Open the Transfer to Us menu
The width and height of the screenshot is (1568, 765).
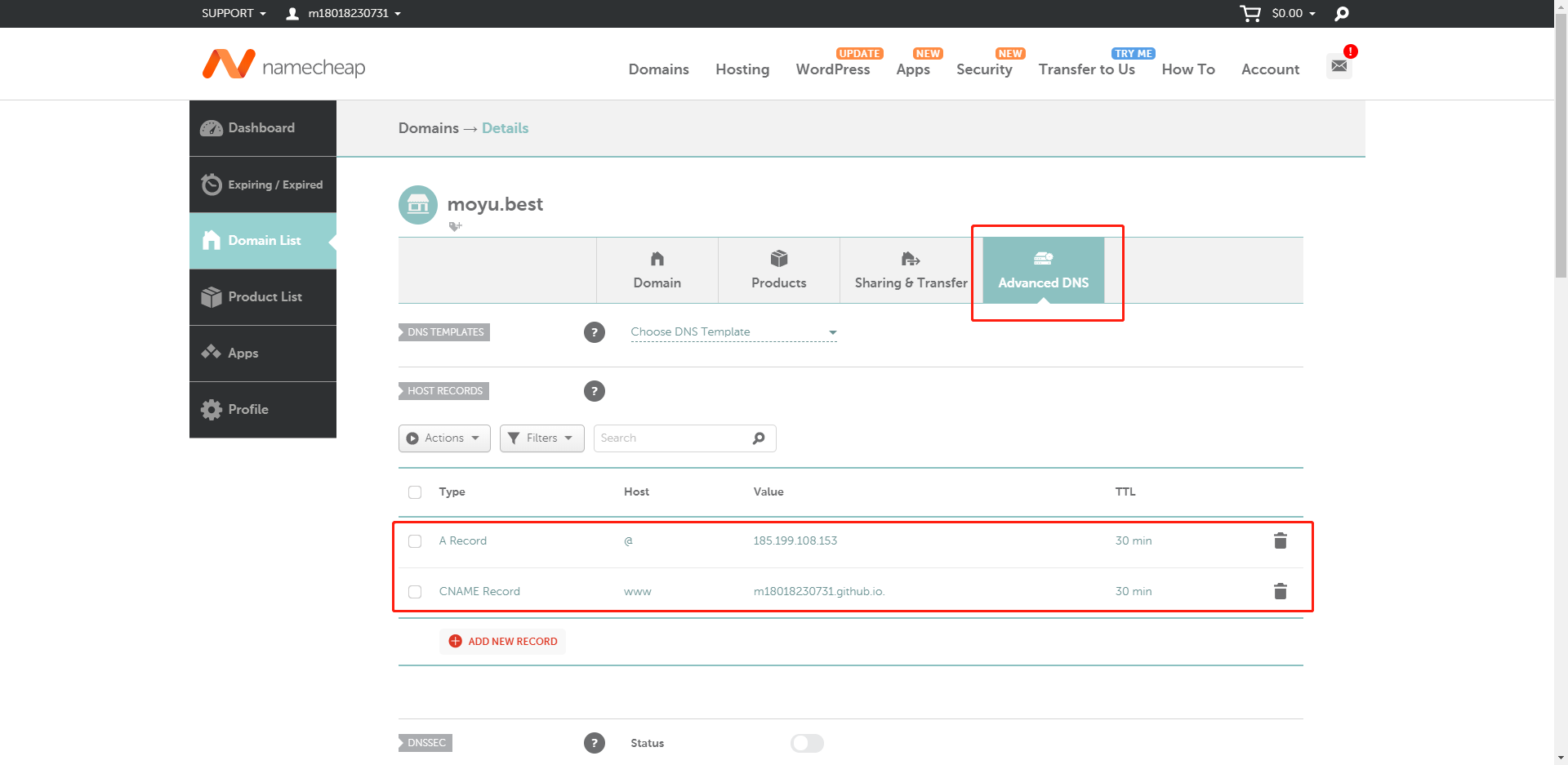point(1087,69)
